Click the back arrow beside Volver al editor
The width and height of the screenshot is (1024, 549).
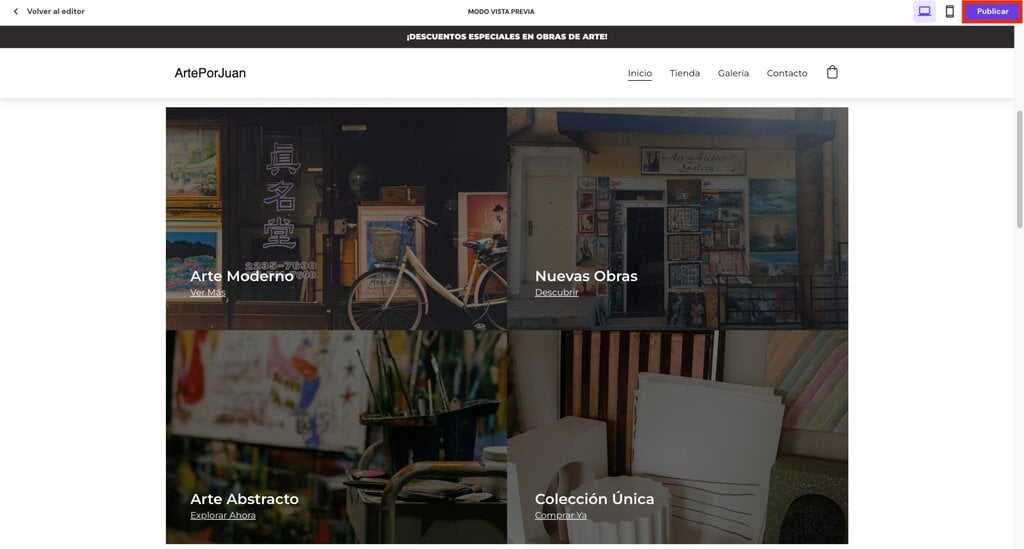pyautogui.click(x=16, y=11)
